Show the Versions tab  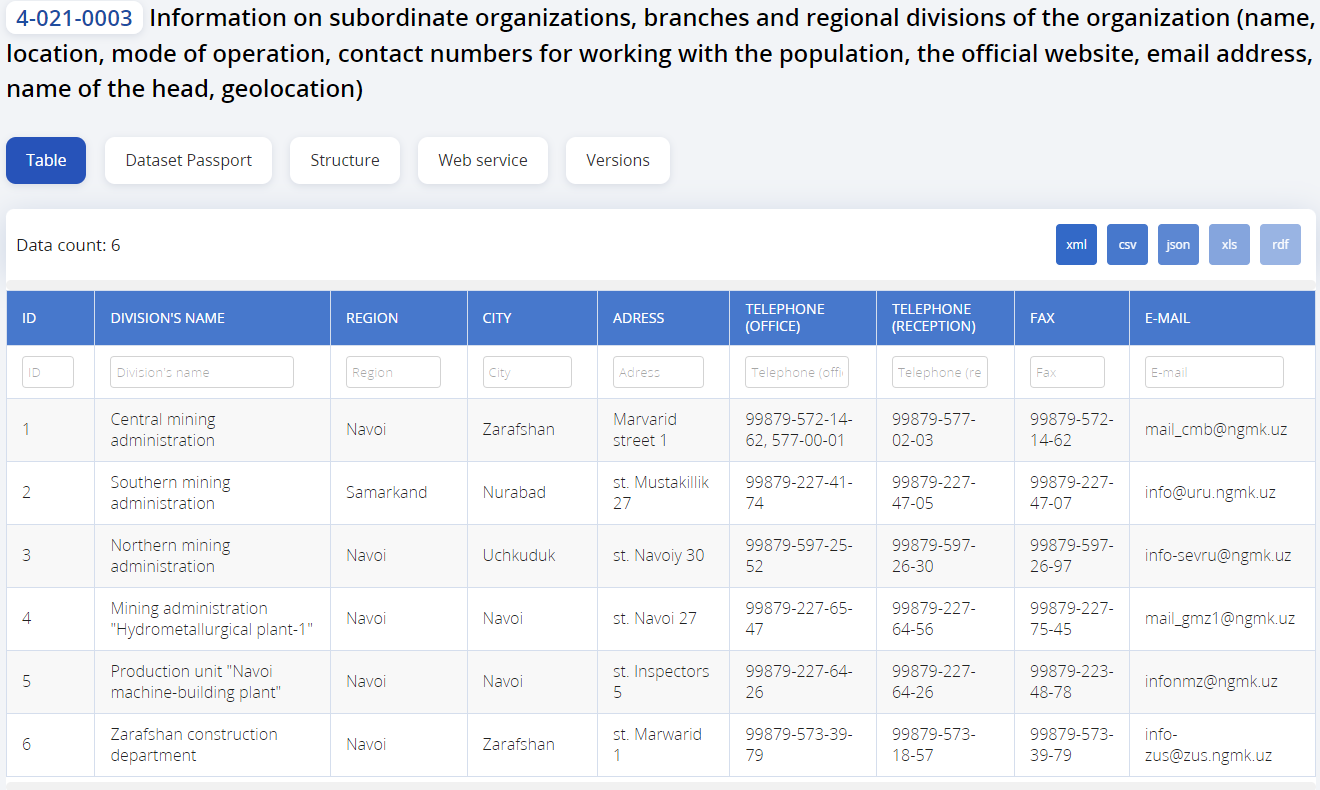617,161
